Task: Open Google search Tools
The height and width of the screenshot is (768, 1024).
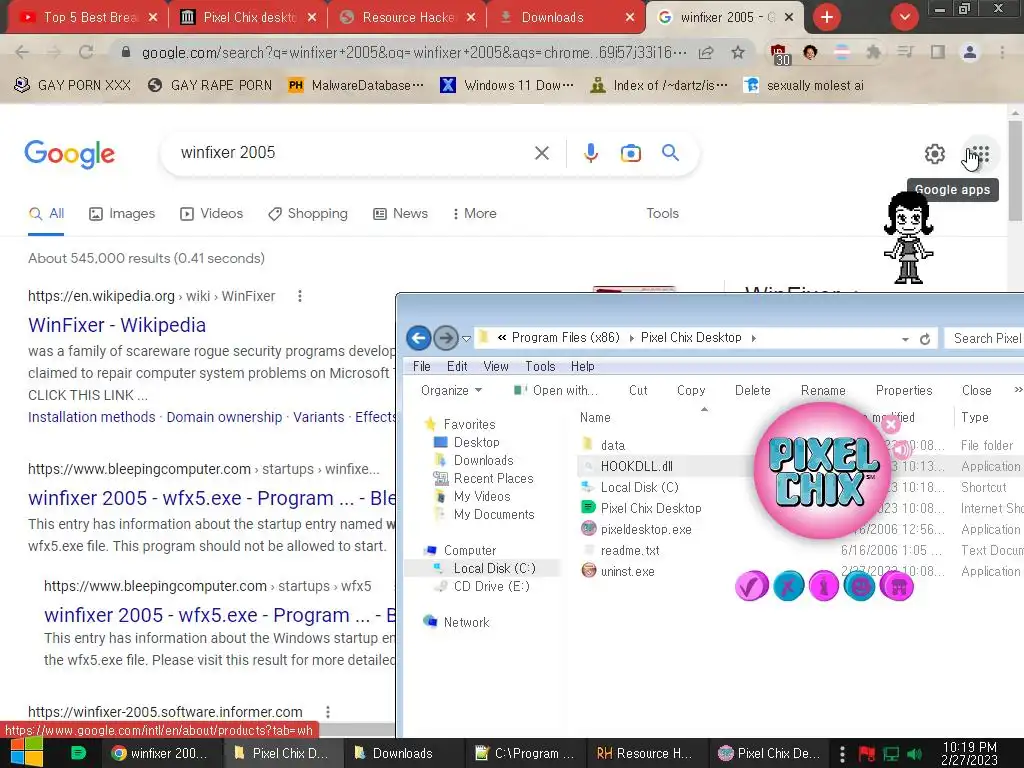Action: (x=662, y=214)
